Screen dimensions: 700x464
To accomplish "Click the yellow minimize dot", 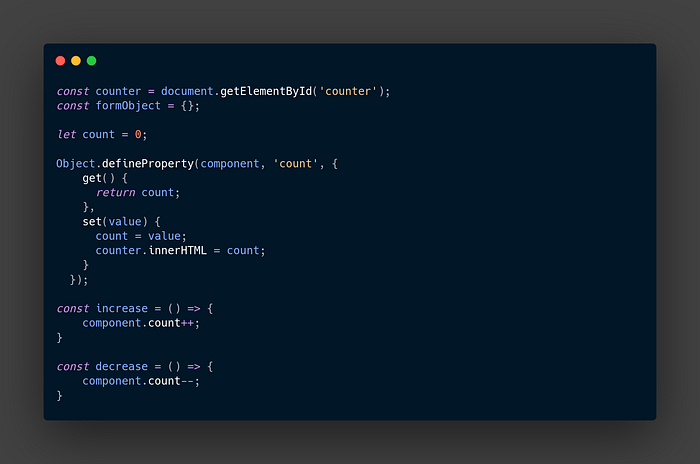I will tap(76, 61).
